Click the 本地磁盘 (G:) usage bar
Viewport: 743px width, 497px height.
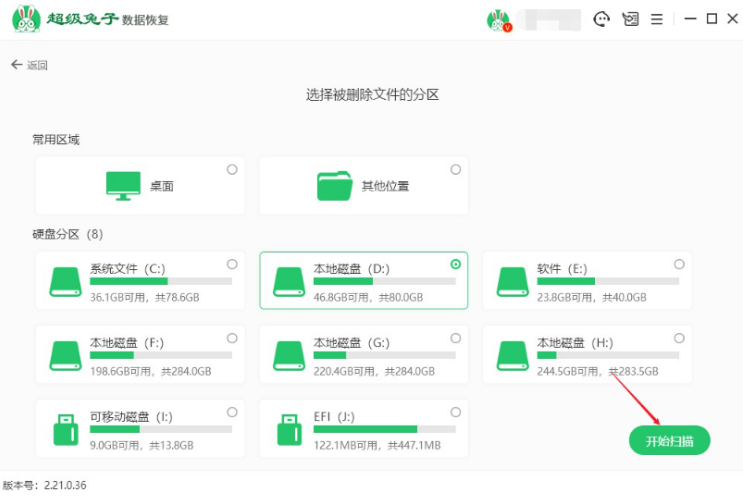point(384,355)
